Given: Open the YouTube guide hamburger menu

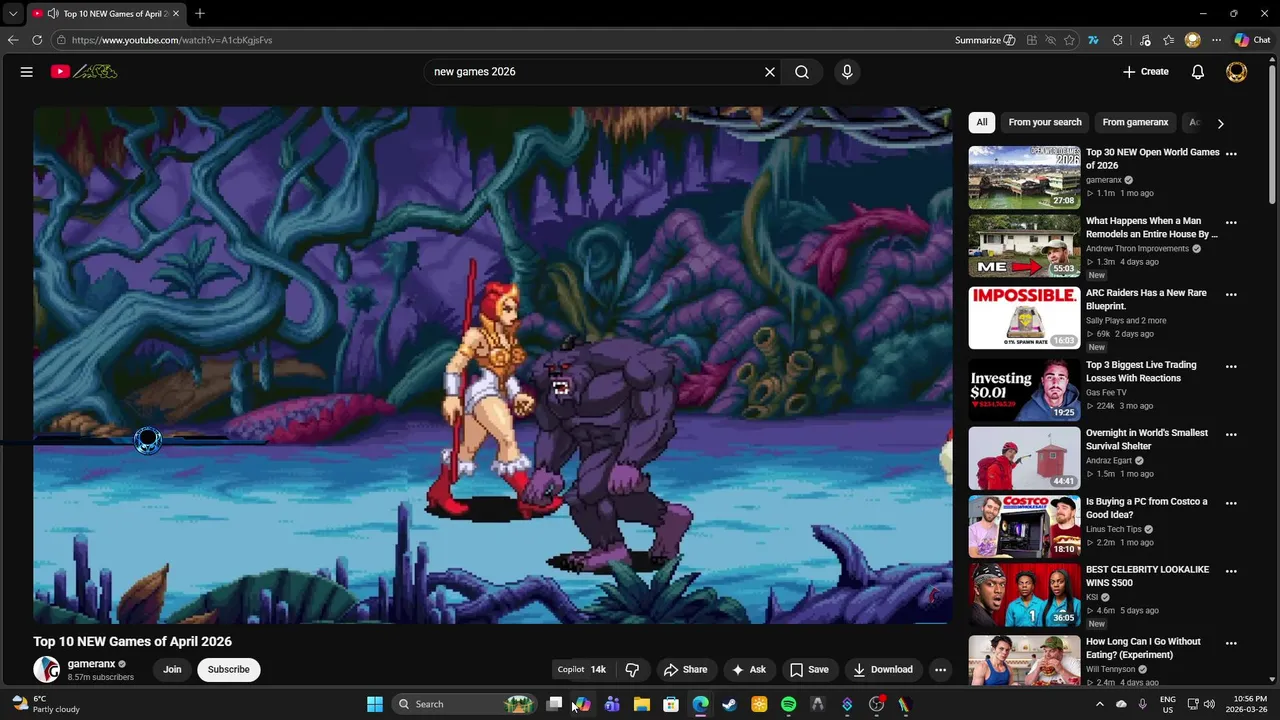Looking at the screenshot, I should (x=27, y=72).
